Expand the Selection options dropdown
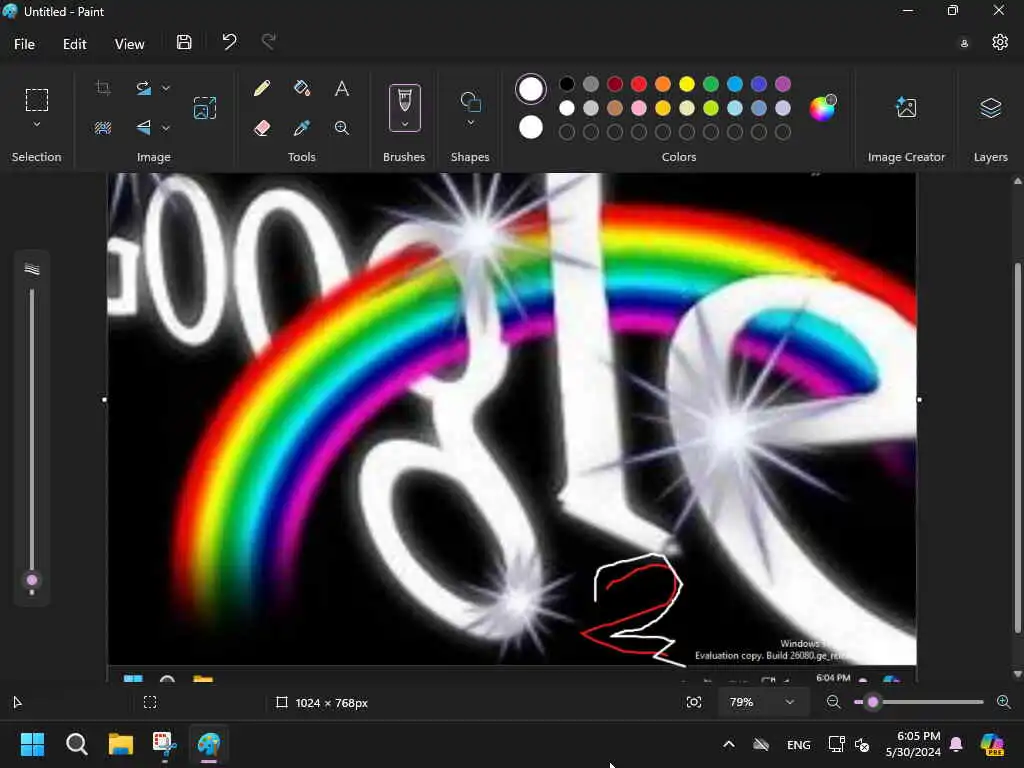 37,124
